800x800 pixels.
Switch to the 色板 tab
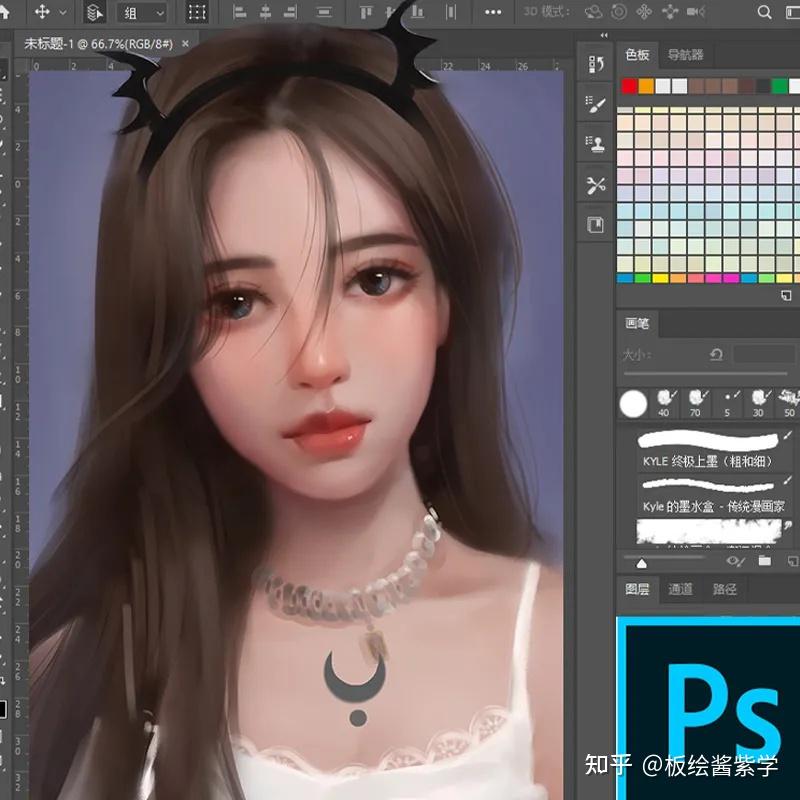637,55
